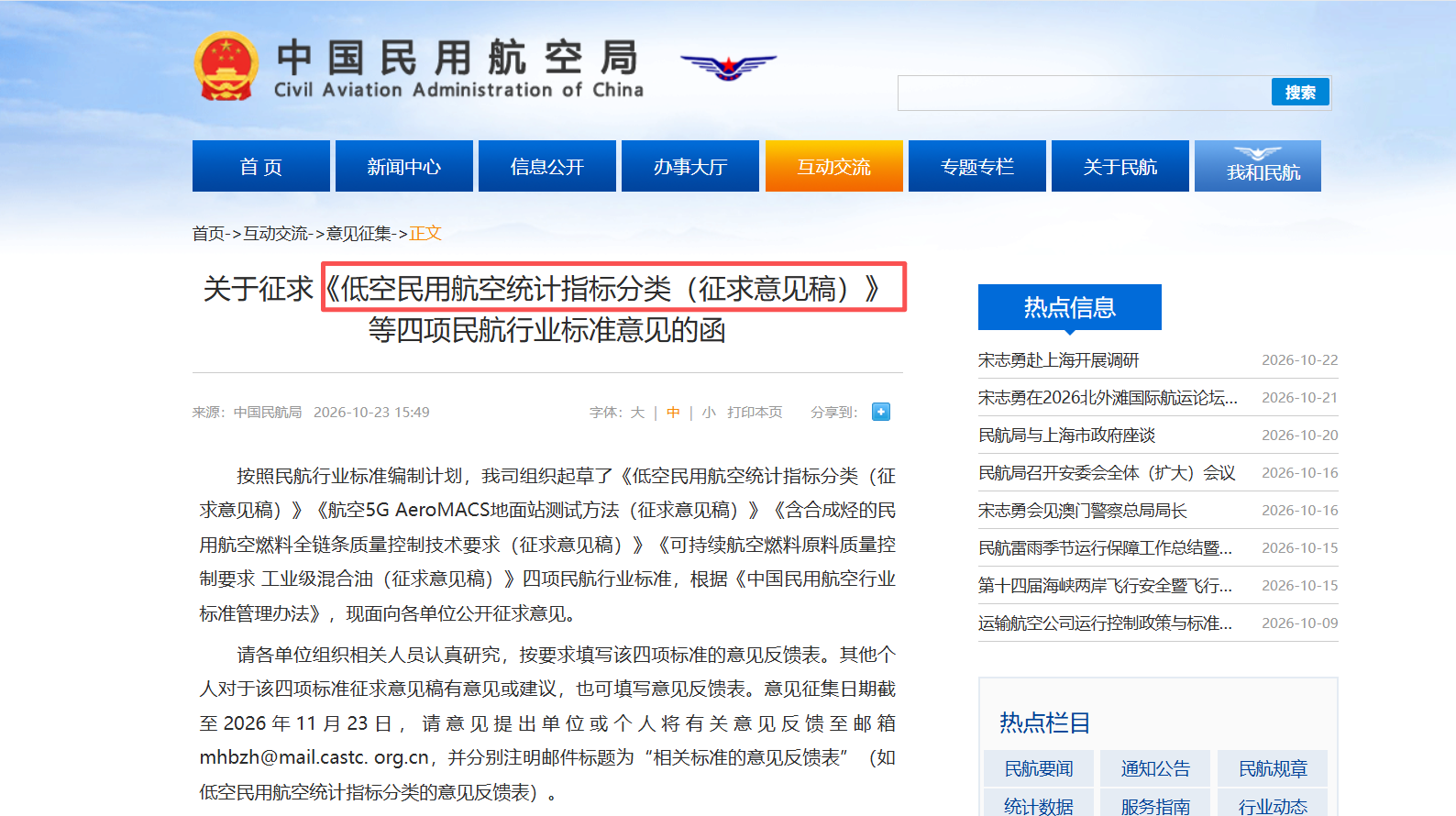Open news 民航局与上海市政府座谈
The height and width of the screenshot is (816, 1456).
coord(1066,436)
